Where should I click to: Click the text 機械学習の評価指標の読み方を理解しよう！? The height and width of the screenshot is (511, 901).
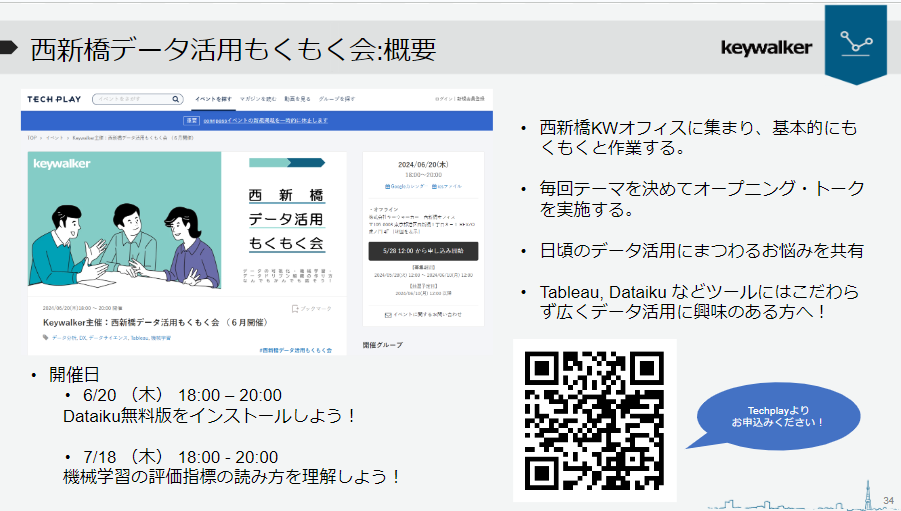(x=233, y=477)
